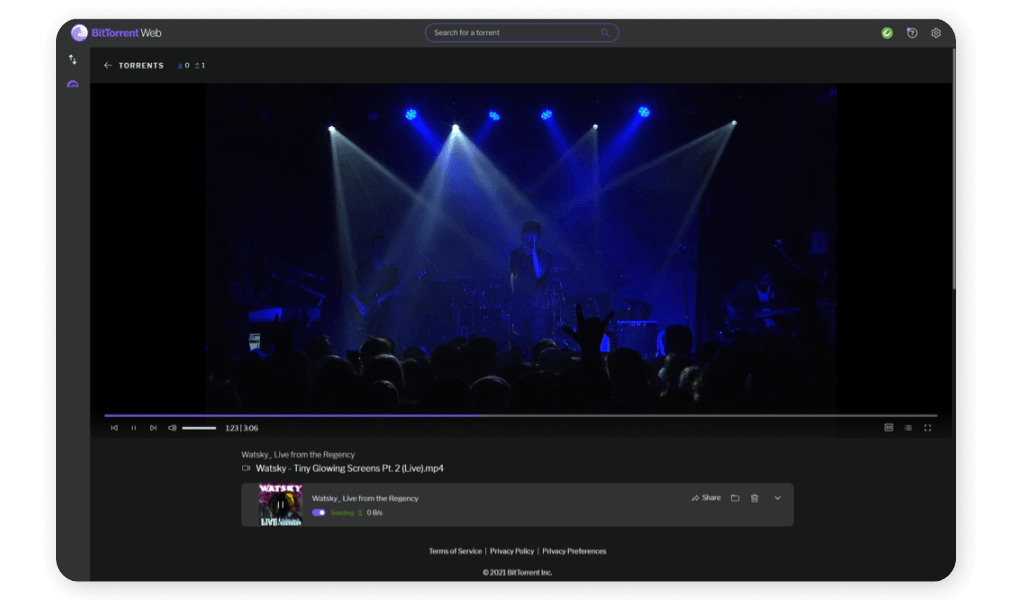
Task: Click the download count indicator '0'
Action: (184, 65)
